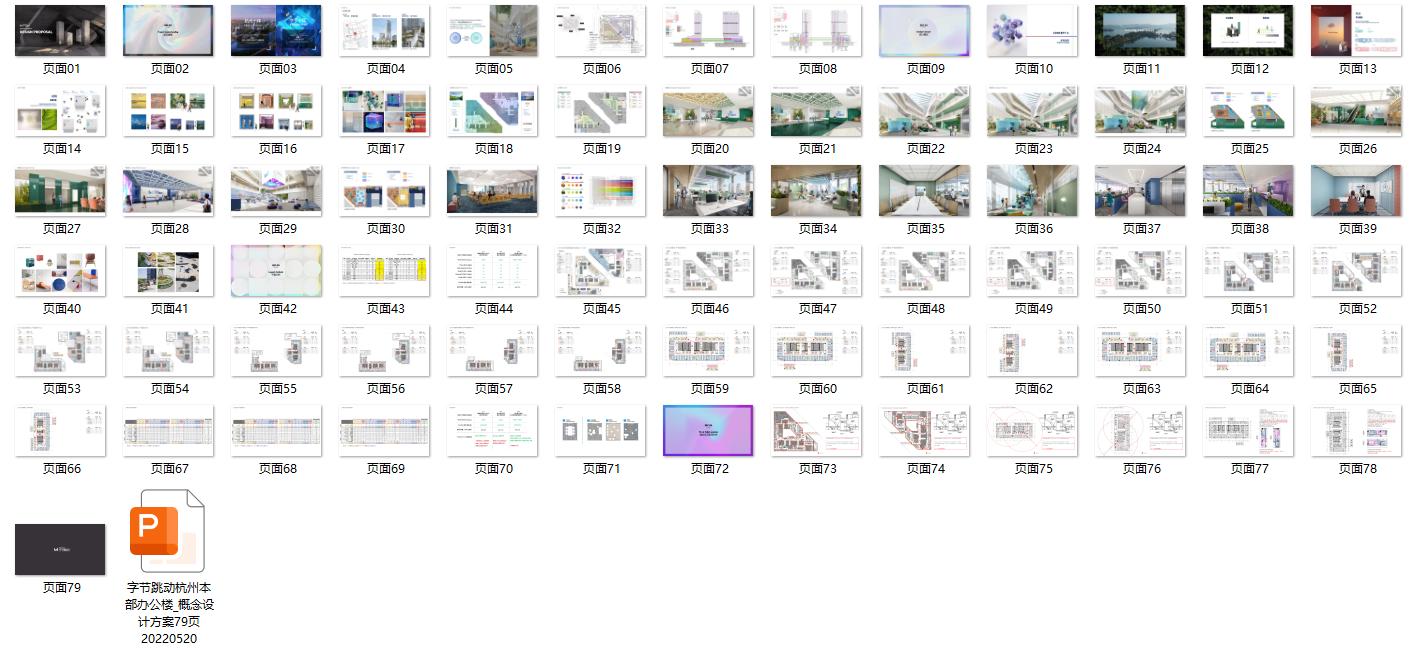Click the 页面67 schedule table thumbnail
1411x650 pixels.
[168, 430]
